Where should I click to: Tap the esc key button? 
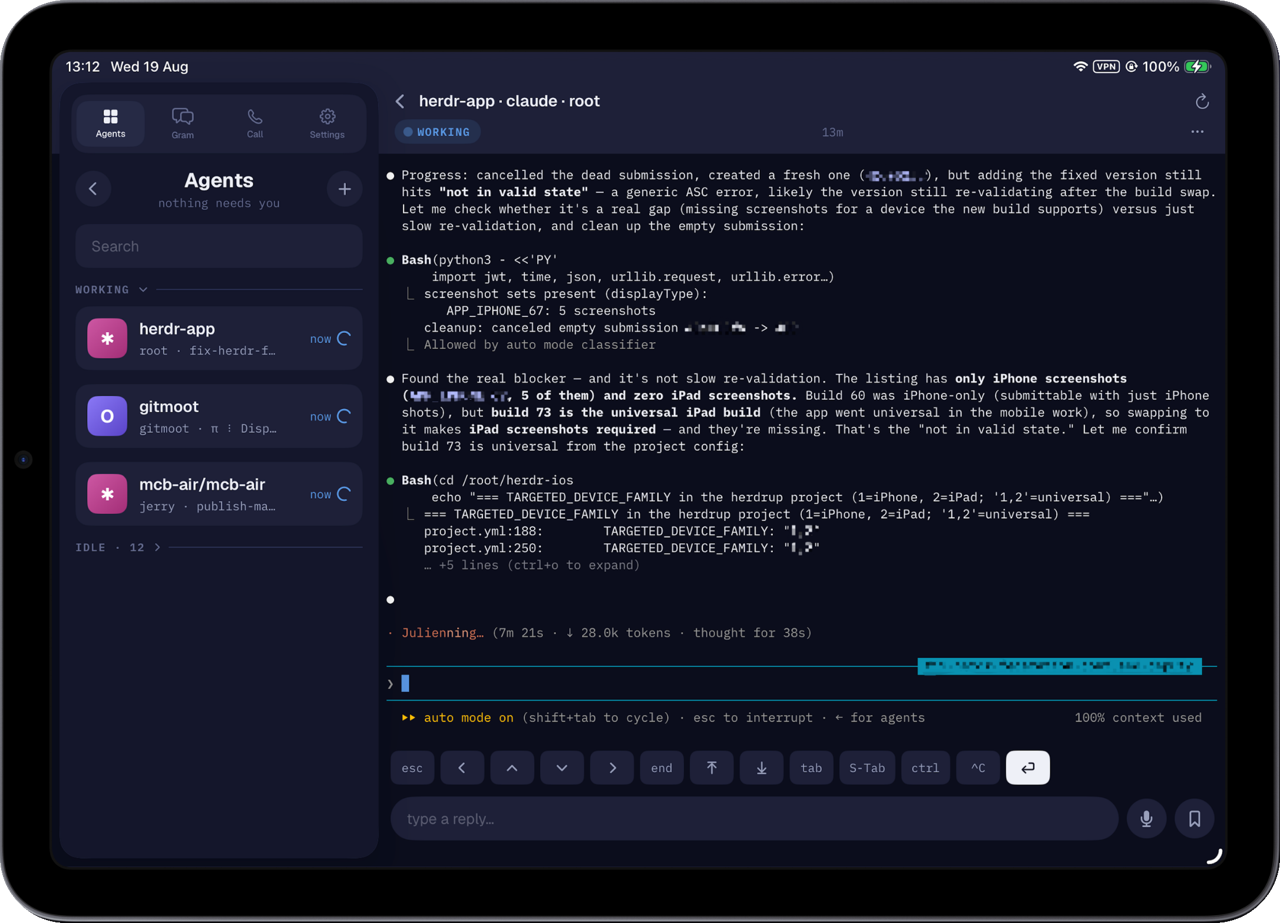coord(412,768)
